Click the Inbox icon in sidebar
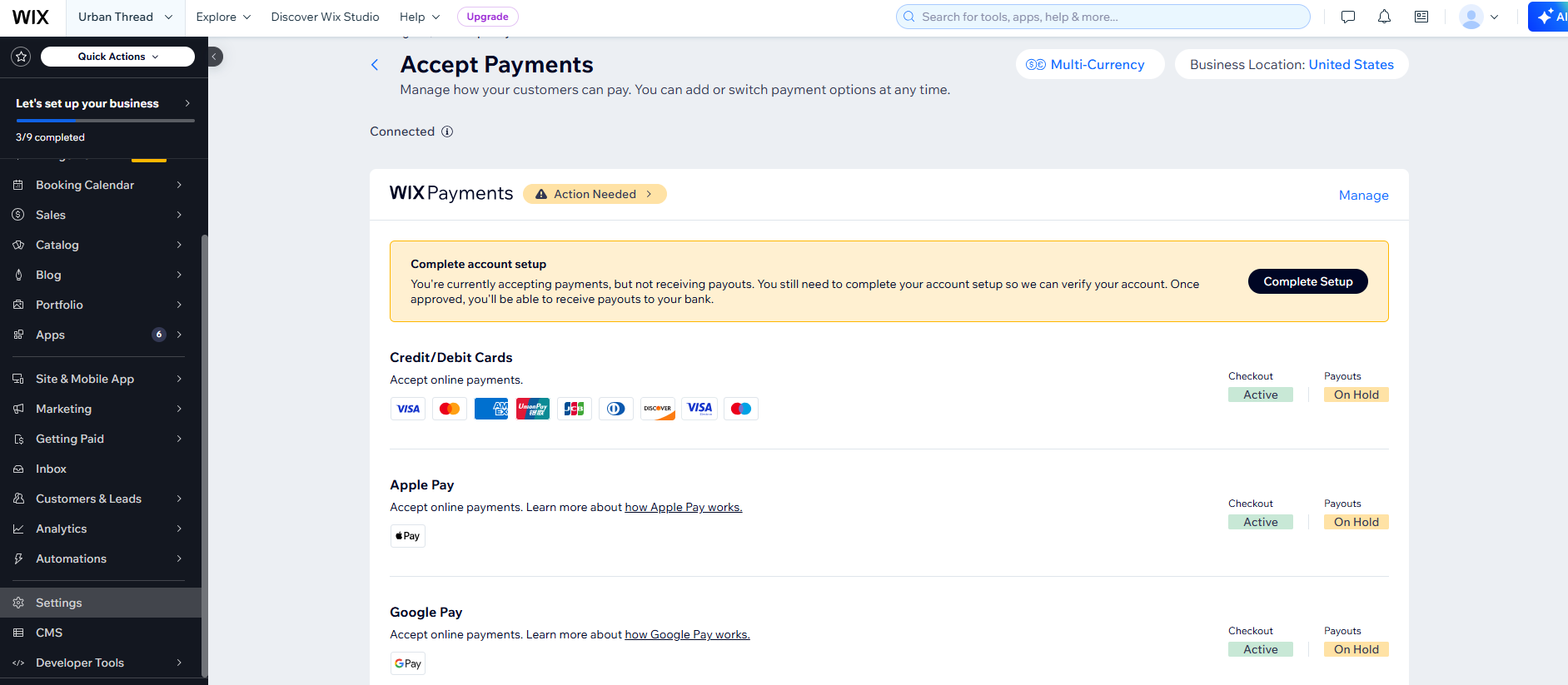The height and width of the screenshot is (685, 1568). (x=18, y=469)
